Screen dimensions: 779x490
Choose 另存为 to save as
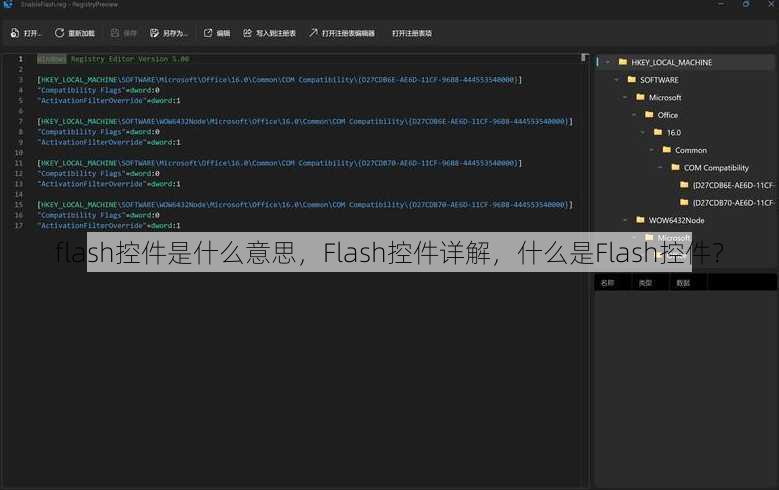(168, 33)
